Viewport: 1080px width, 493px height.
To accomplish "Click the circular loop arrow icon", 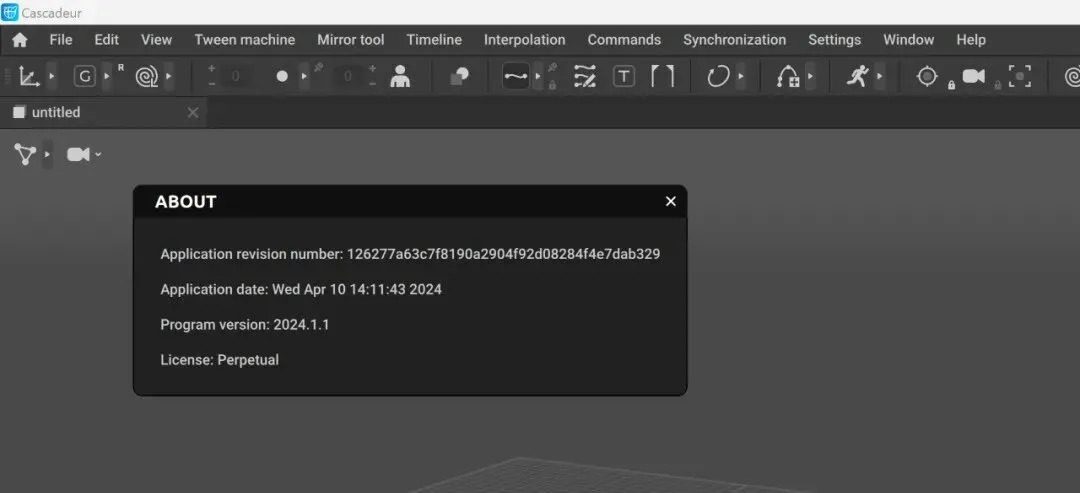I will [x=717, y=76].
